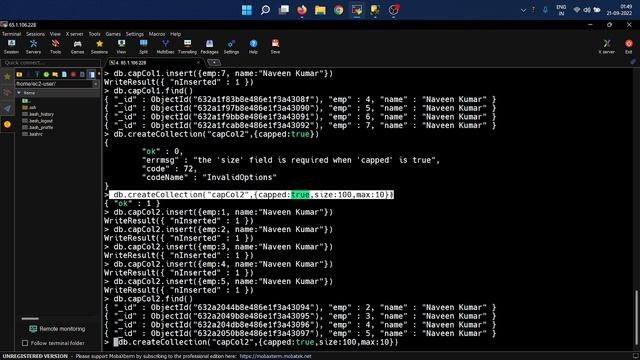Open the X server menu
This screenshot has width=640, height=360.
click(x=74, y=34)
